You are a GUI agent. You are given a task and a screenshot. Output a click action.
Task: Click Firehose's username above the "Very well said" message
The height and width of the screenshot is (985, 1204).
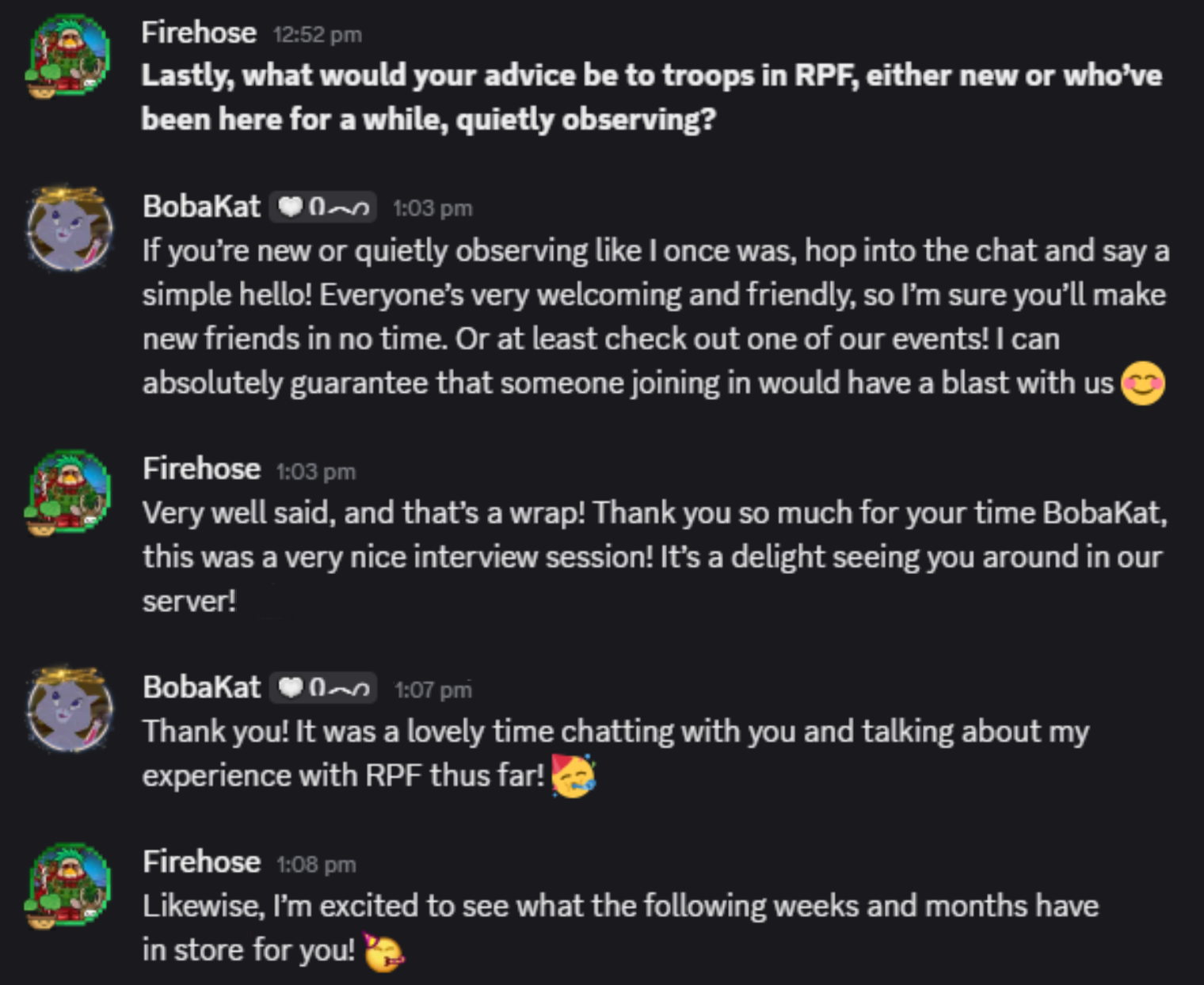201,470
